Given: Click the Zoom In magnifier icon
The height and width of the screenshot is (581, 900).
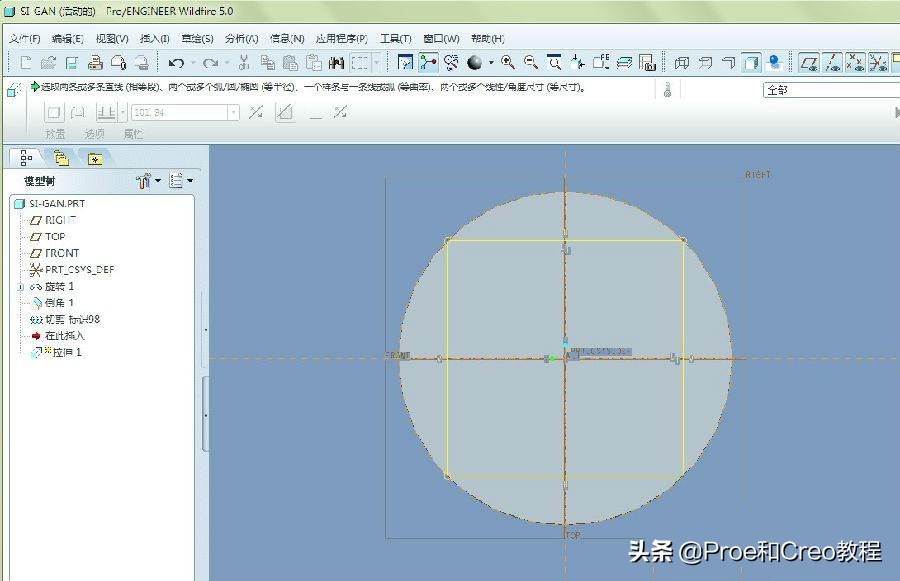Looking at the screenshot, I should [x=508, y=63].
